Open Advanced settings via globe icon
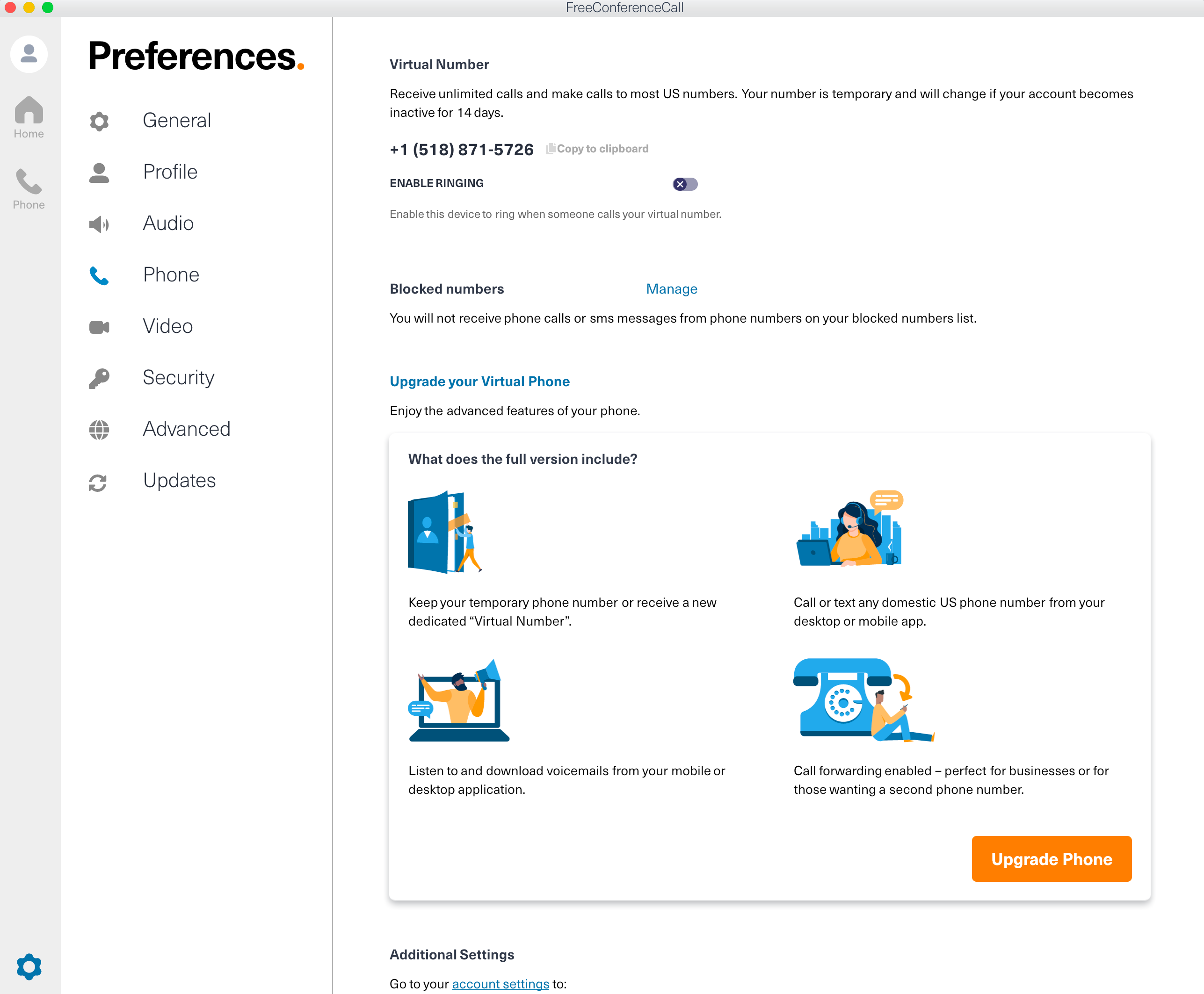The height and width of the screenshot is (994, 1204). tap(99, 429)
